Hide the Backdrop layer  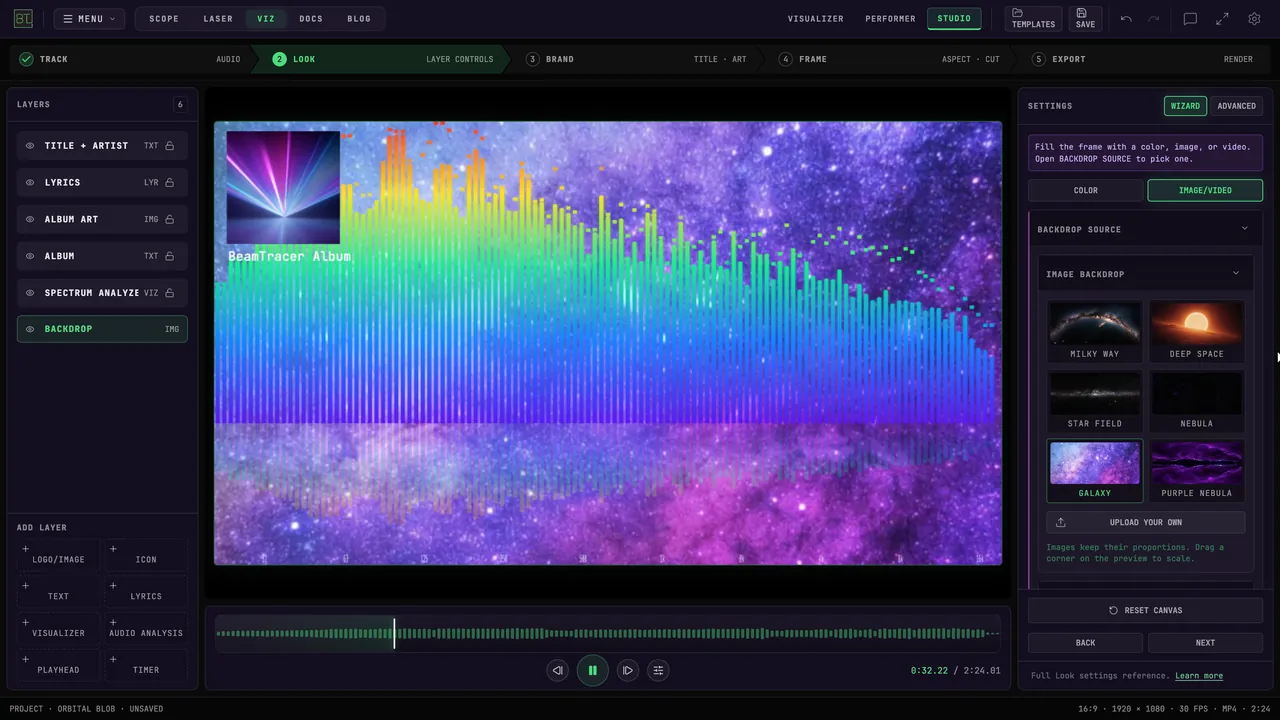[30, 329]
